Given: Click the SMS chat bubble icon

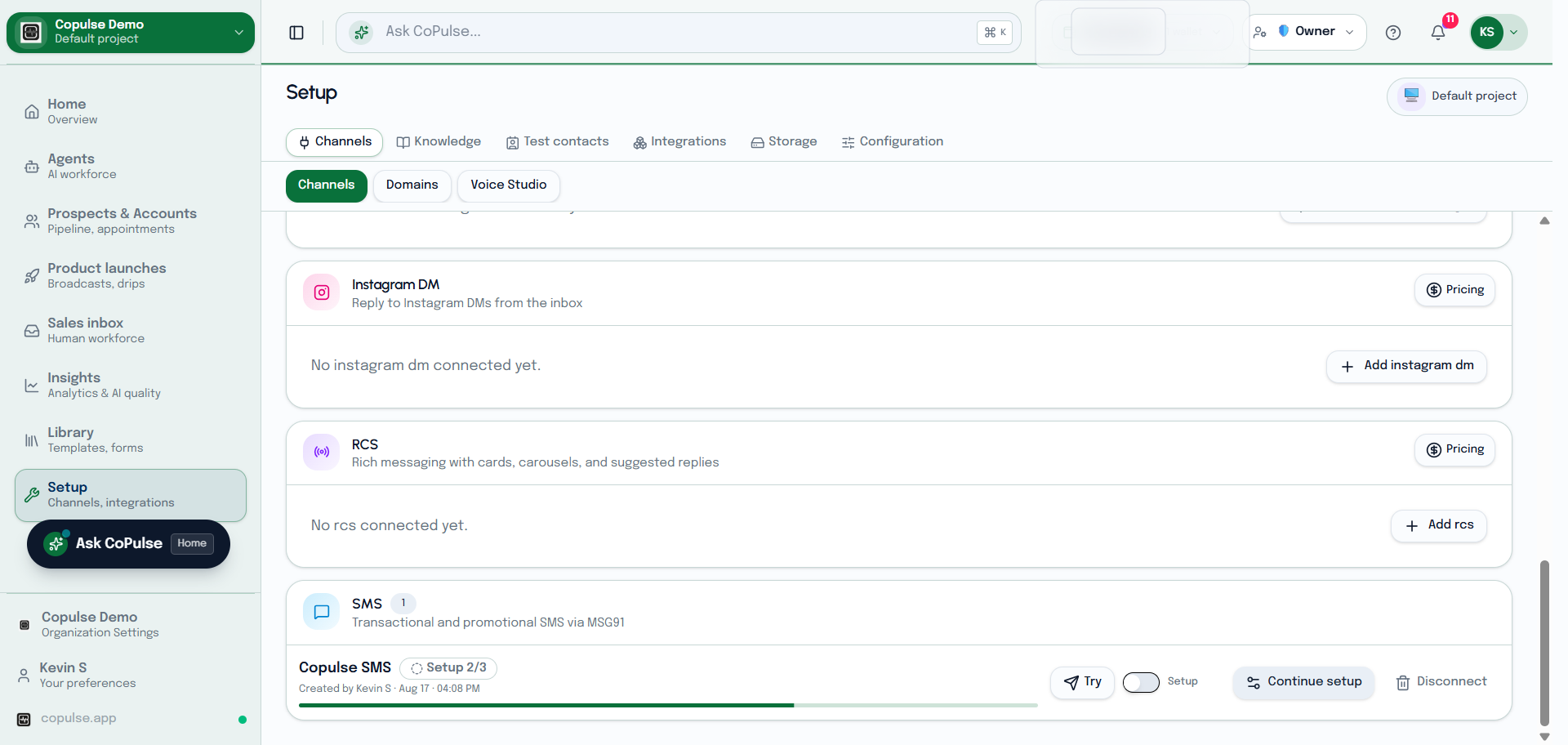Looking at the screenshot, I should point(322,612).
